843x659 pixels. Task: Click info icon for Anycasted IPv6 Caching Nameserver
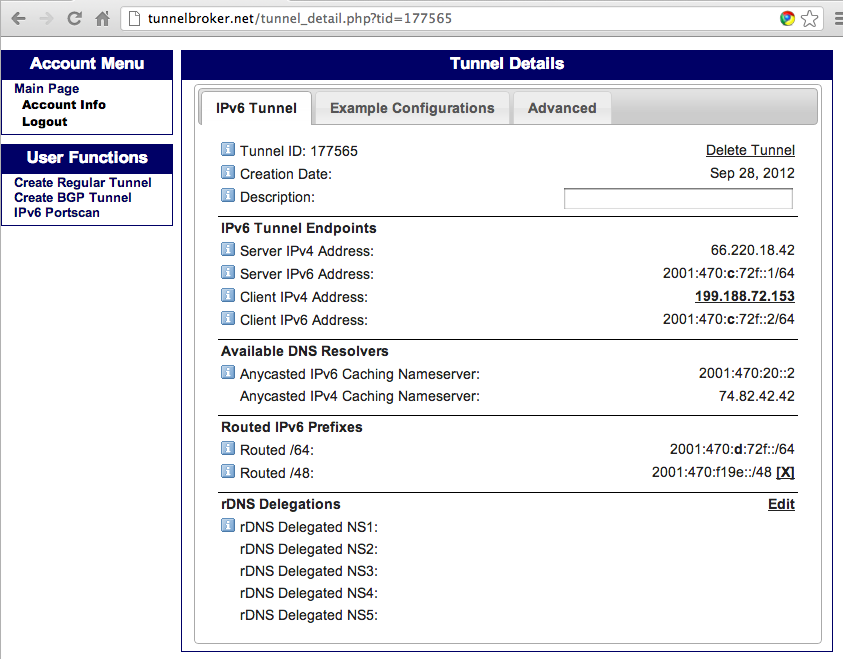pyautogui.click(x=228, y=374)
